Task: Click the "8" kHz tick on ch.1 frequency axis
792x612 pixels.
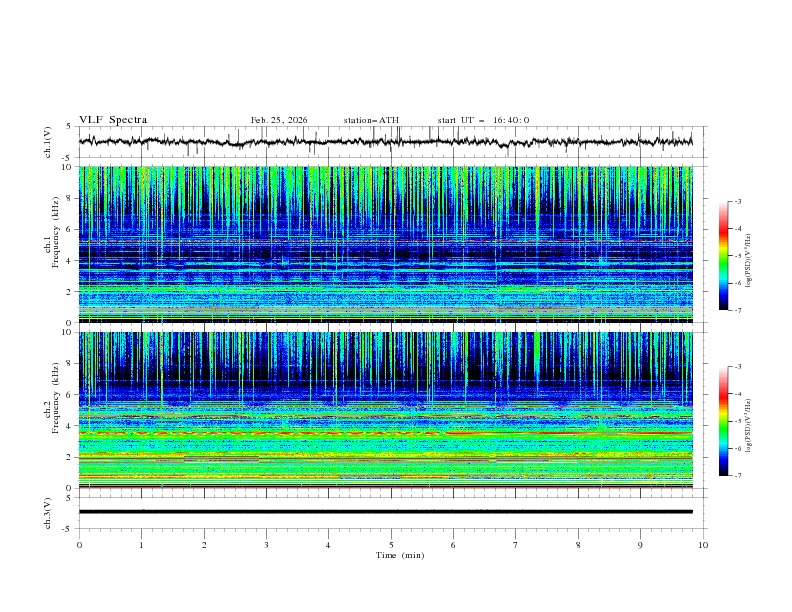Action: tap(71, 198)
